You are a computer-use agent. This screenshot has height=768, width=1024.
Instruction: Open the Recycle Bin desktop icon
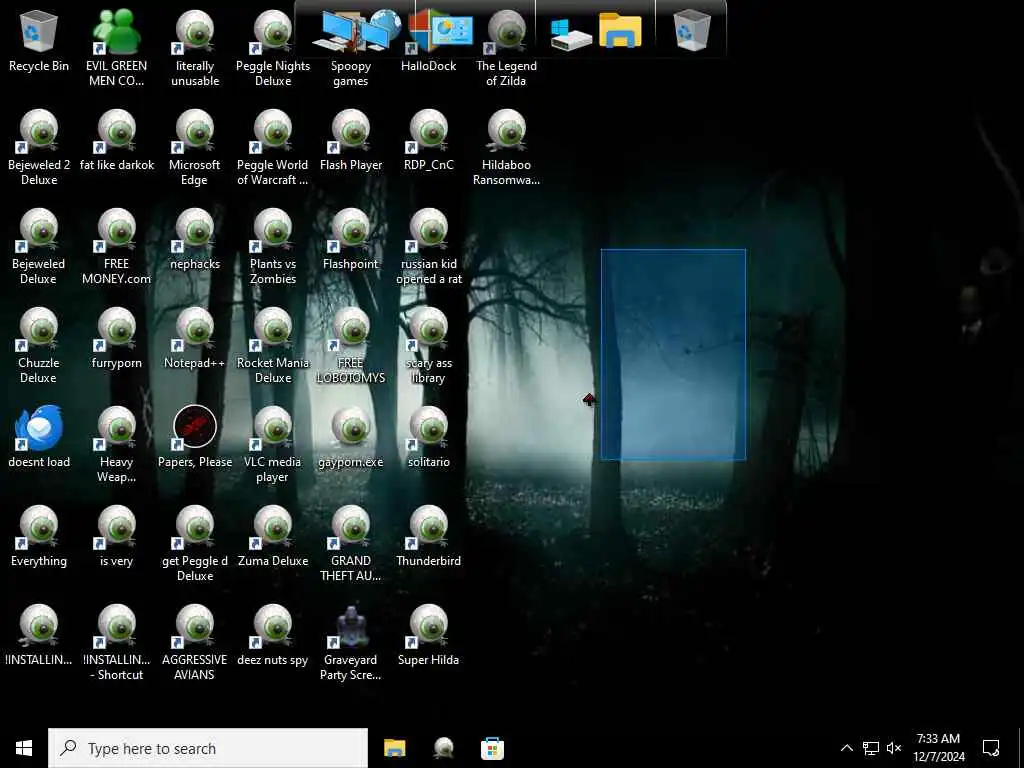[39, 40]
